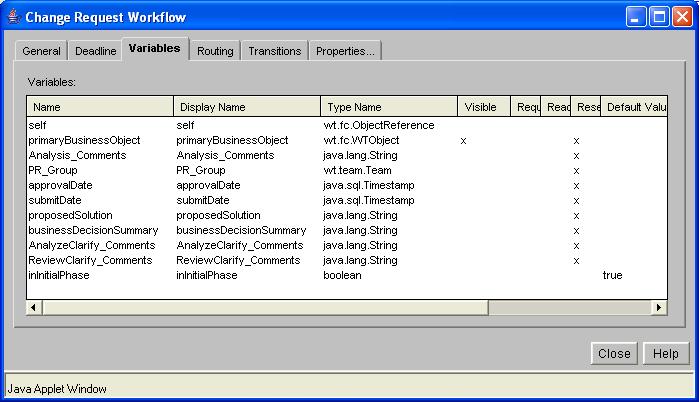Select the Routing tab
Image resolution: width=699 pixels, height=402 pixels.
click(215, 51)
